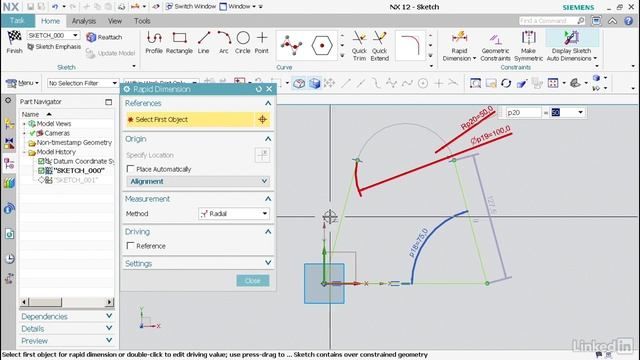This screenshot has height=360, width=640.
Task: Select Non-timestamp Geometry folder
Action: click(x=69, y=142)
